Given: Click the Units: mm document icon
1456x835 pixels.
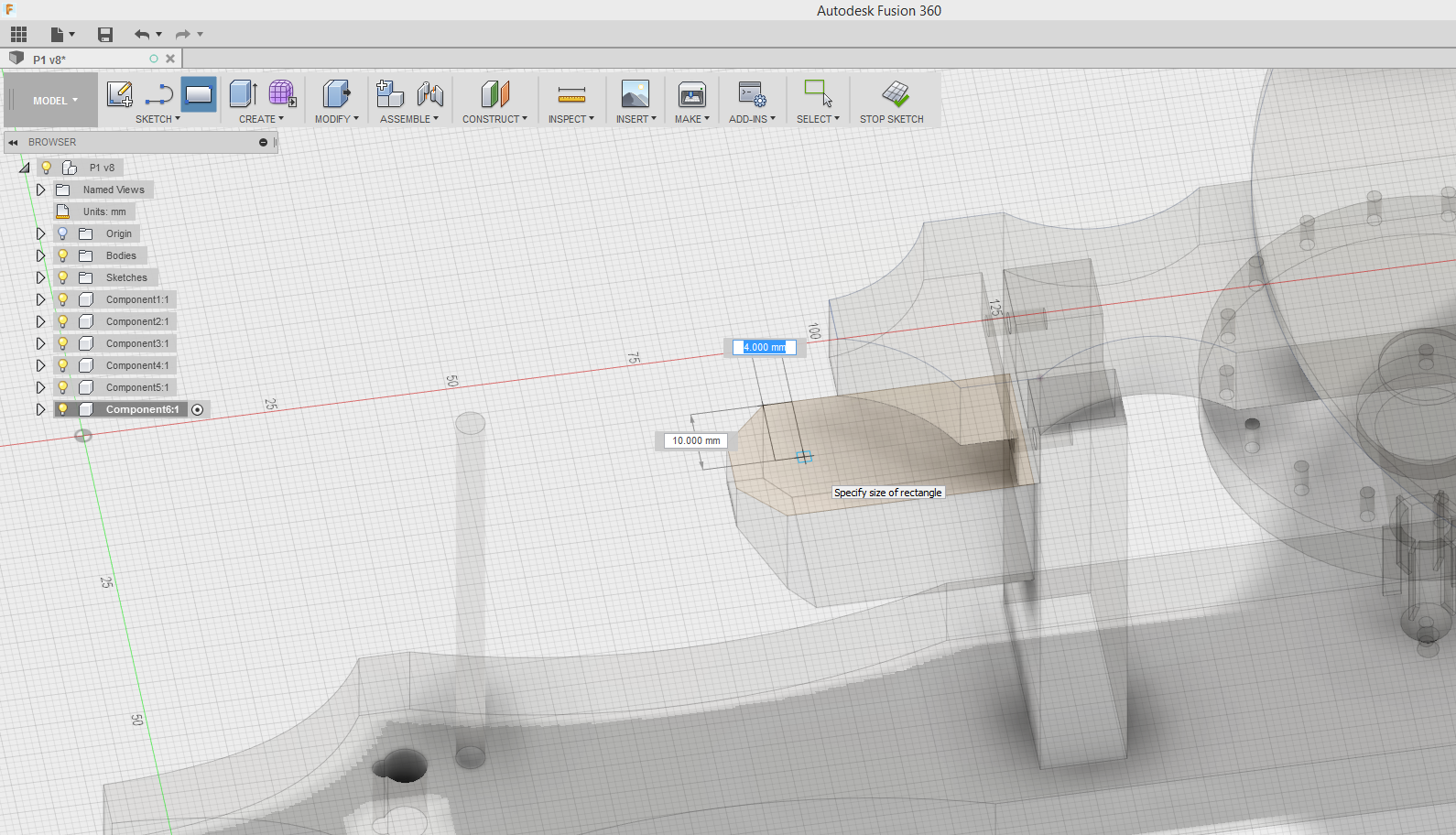Looking at the screenshot, I should [x=63, y=211].
